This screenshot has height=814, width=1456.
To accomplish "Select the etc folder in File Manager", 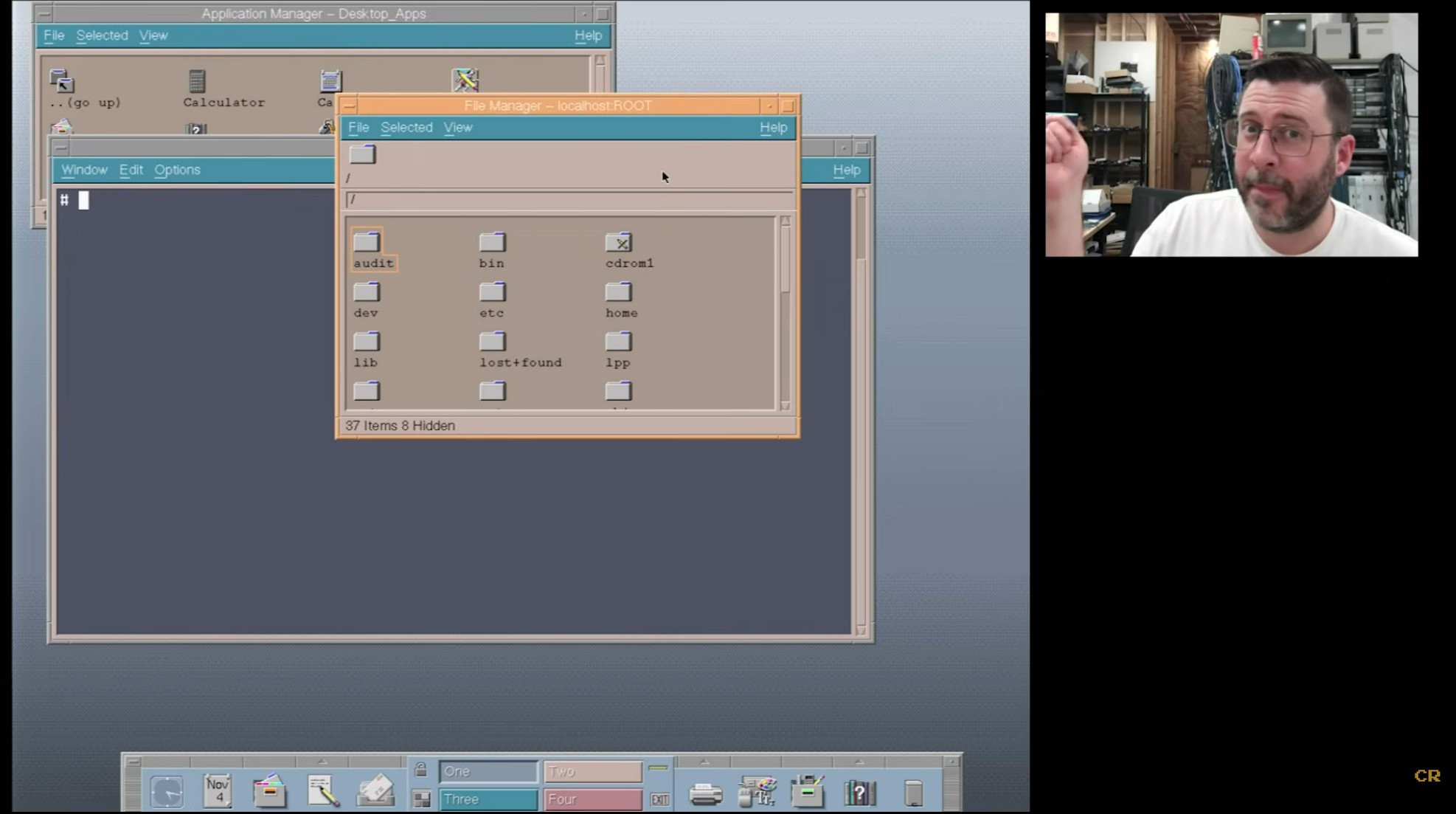I will (x=492, y=300).
